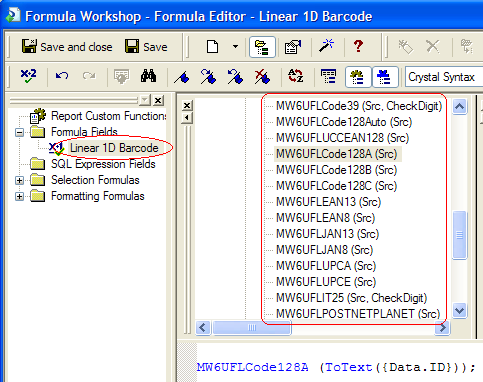Select MW6UFLUCCEAN128 (Src) function
Viewport: 483px width, 382px height.
(x=342, y=138)
